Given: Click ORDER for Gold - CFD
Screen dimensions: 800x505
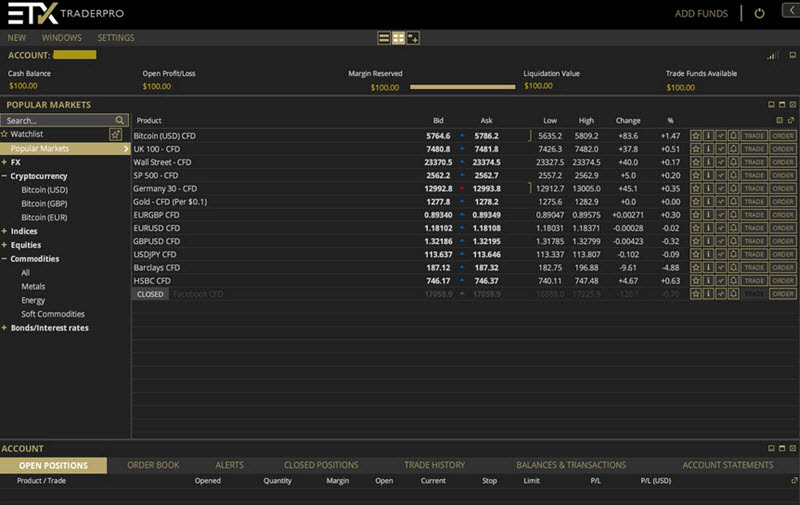Looking at the screenshot, I should [x=783, y=202].
